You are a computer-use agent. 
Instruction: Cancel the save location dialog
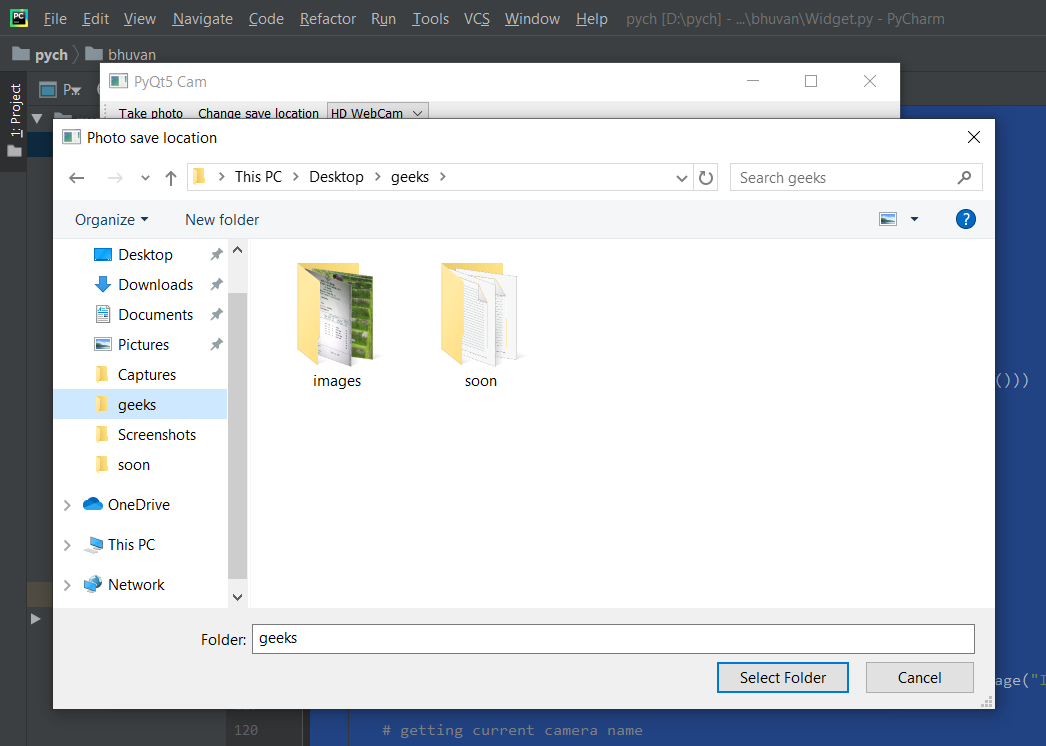pyautogui.click(x=919, y=678)
